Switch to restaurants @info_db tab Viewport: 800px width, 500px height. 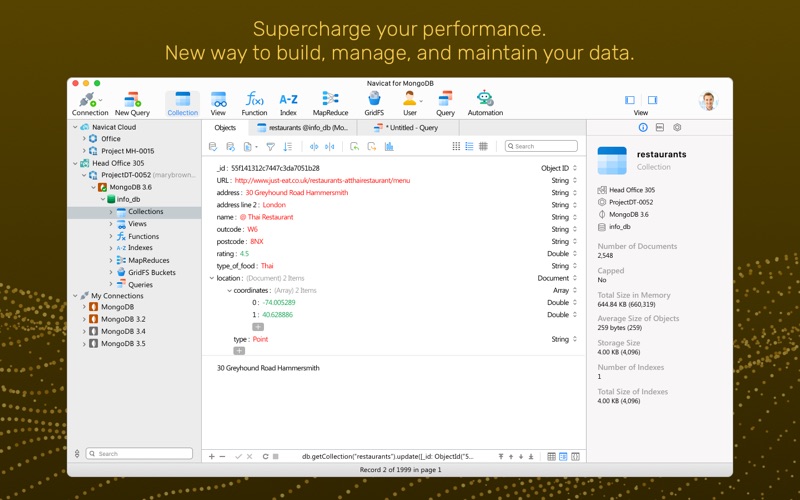303,128
